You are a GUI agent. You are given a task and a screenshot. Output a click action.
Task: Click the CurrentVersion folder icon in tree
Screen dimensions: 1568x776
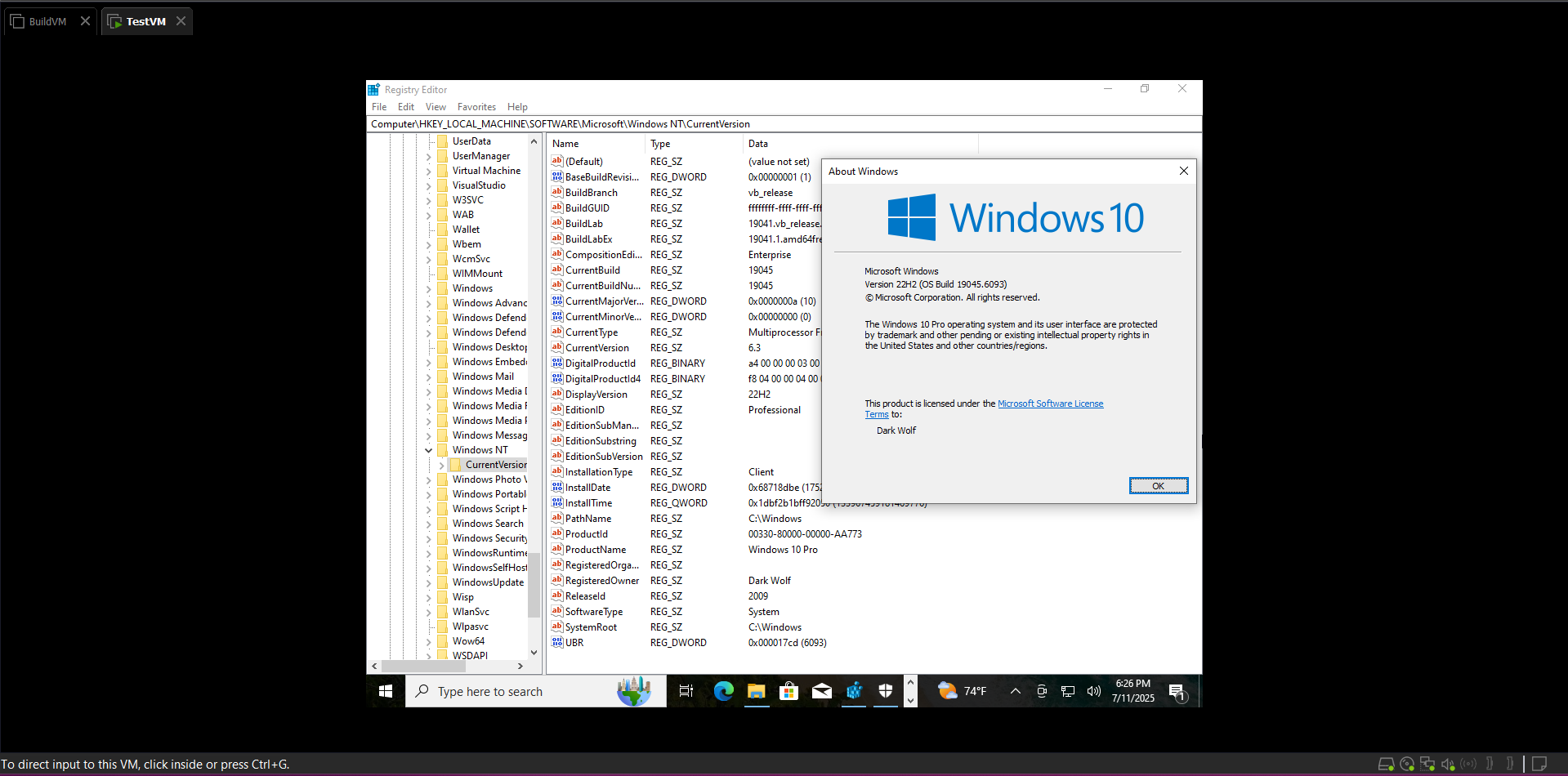(x=456, y=464)
